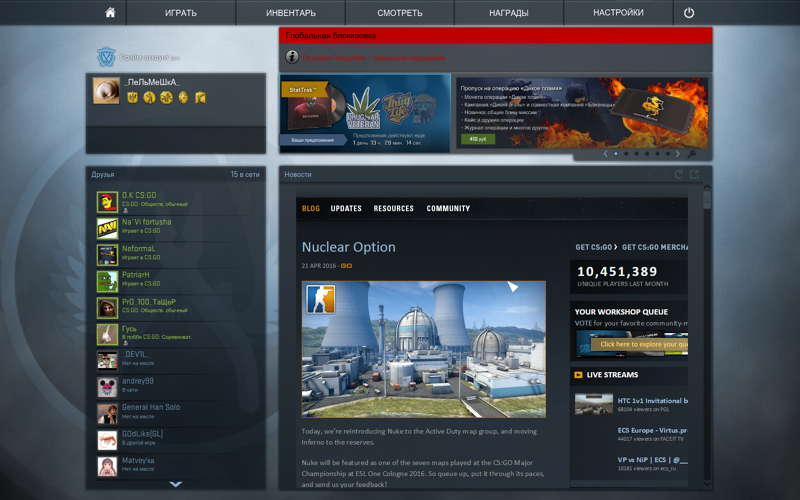Screen dimensions: 800x500
Task: Click Na`Vi fortusha friend avatar
Action: pos(107,229)
